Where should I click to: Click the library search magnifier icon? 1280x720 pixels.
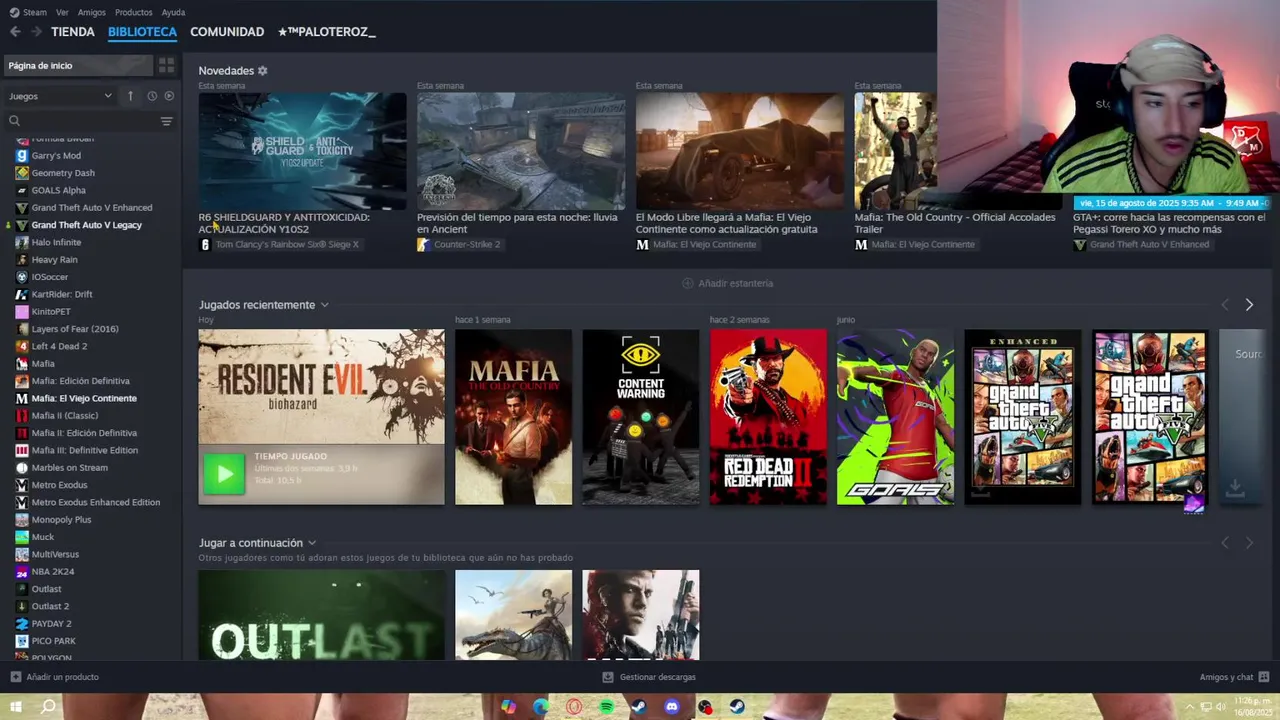(14, 121)
